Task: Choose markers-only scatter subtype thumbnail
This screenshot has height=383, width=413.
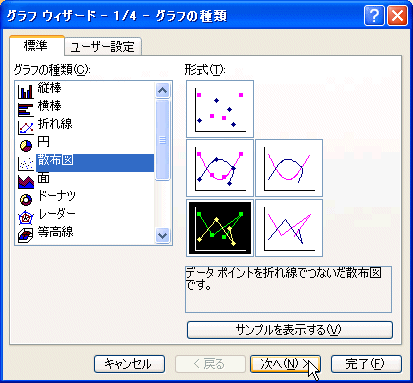Action: (x=220, y=109)
